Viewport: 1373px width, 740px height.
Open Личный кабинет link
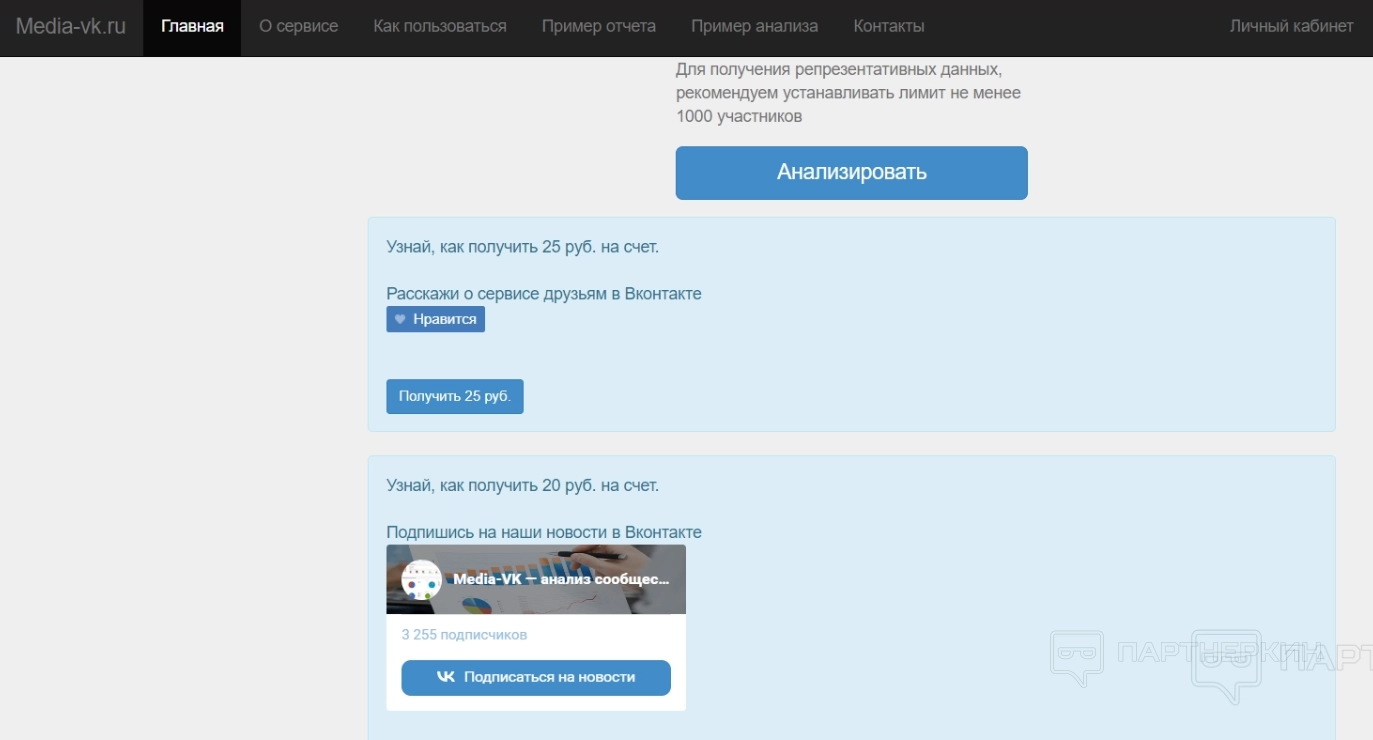[1292, 27]
